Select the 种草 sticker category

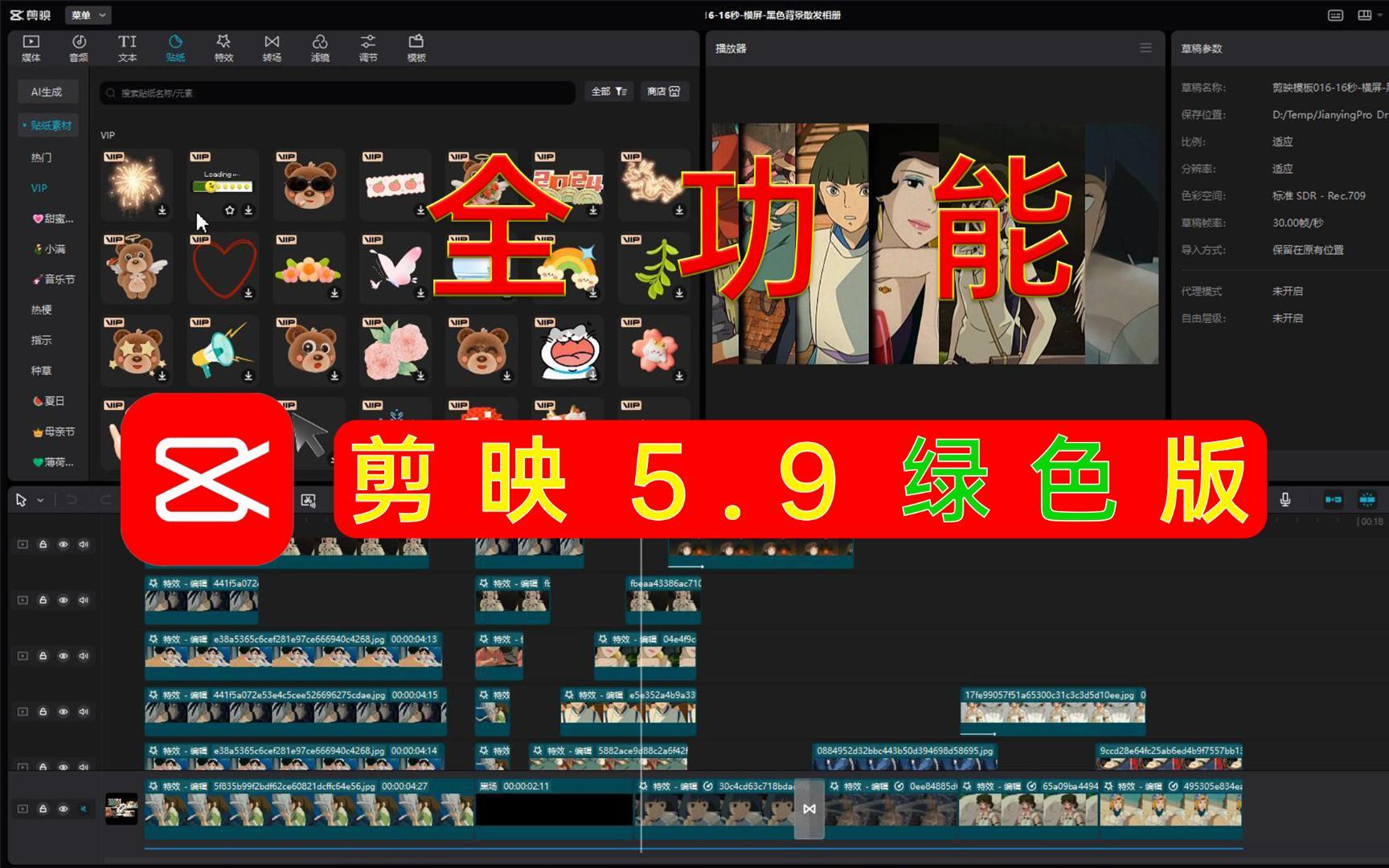click(x=41, y=371)
